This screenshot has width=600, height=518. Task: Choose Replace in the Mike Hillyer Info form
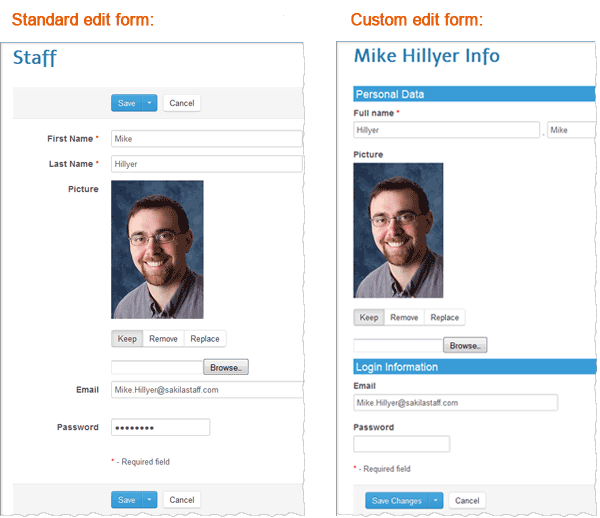point(445,318)
